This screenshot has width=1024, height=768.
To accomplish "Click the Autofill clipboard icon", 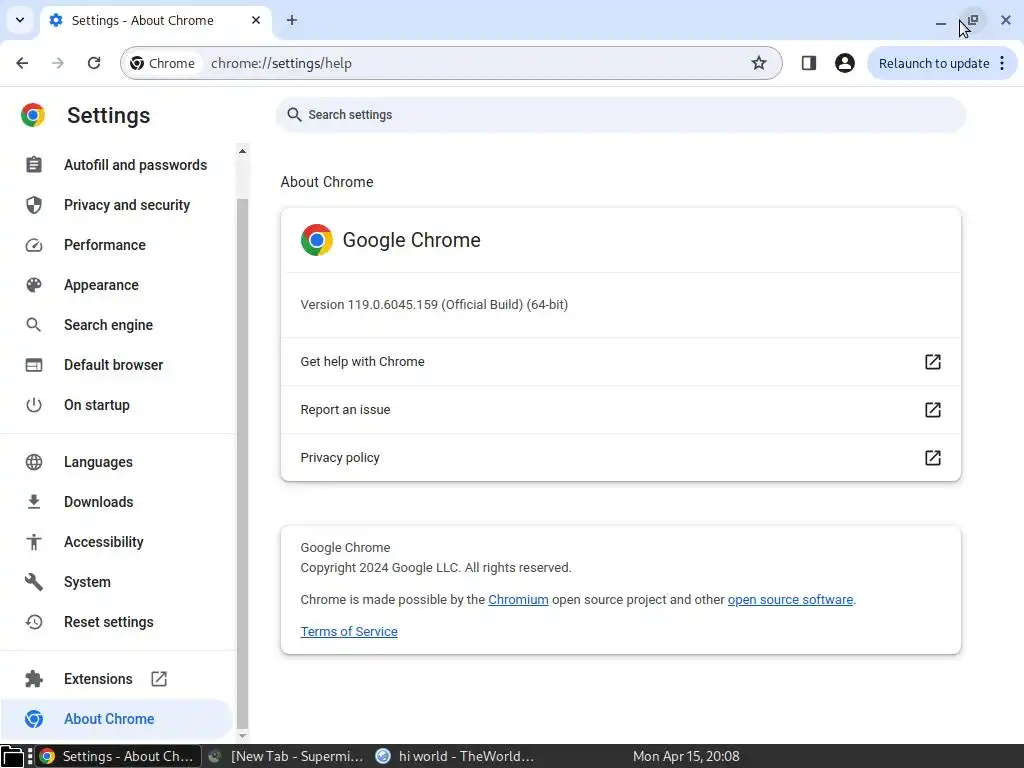I will [34, 165].
